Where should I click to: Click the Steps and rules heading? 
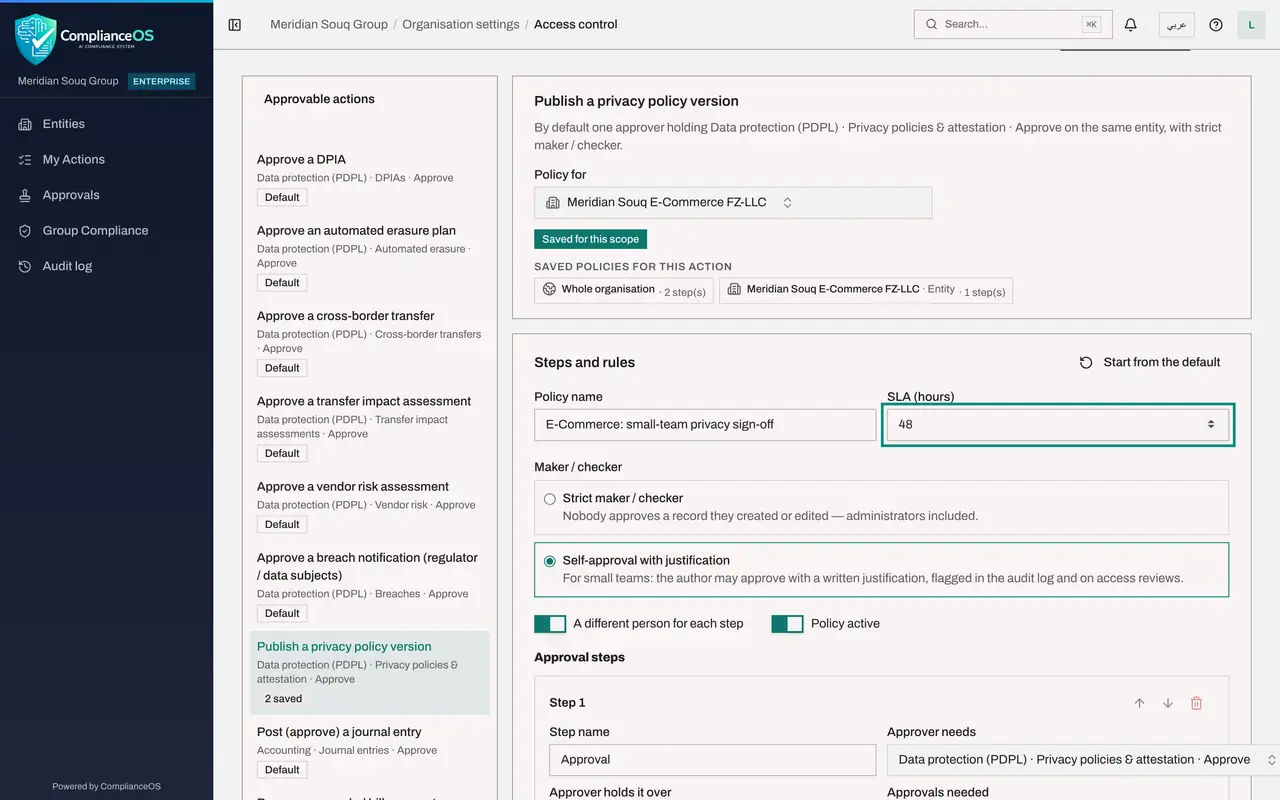pyautogui.click(x=585, y=363)
